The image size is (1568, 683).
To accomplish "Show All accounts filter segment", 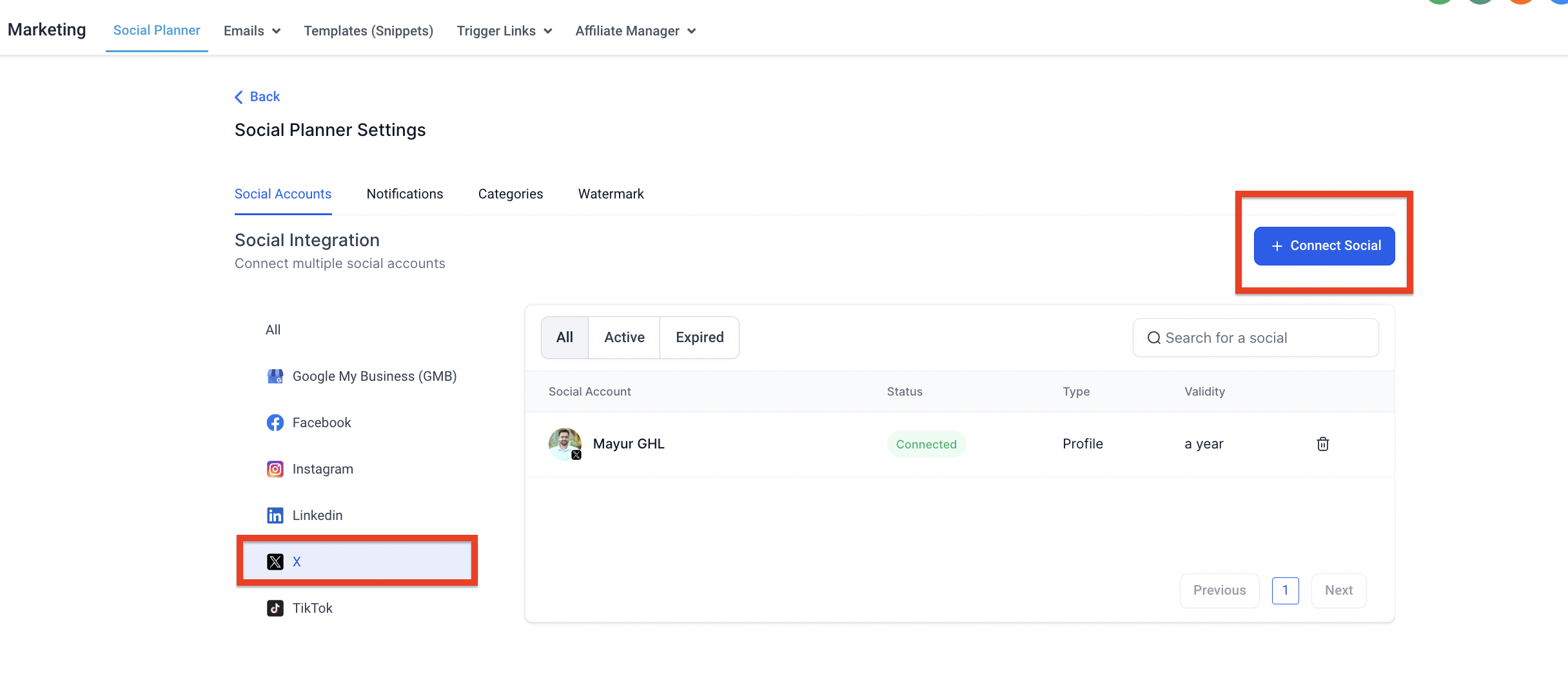I will point(565,338).
